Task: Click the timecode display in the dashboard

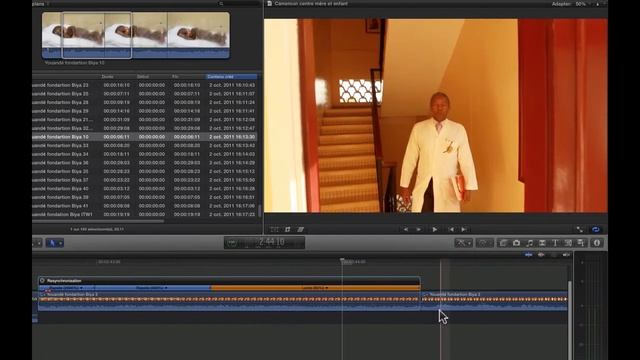Action: point(271,242)
